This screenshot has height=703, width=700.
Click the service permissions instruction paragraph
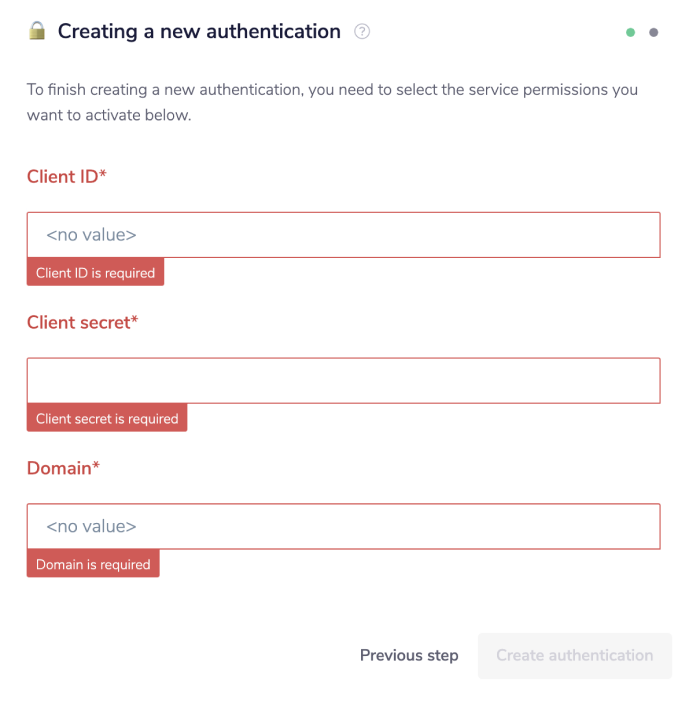point(332,103)
